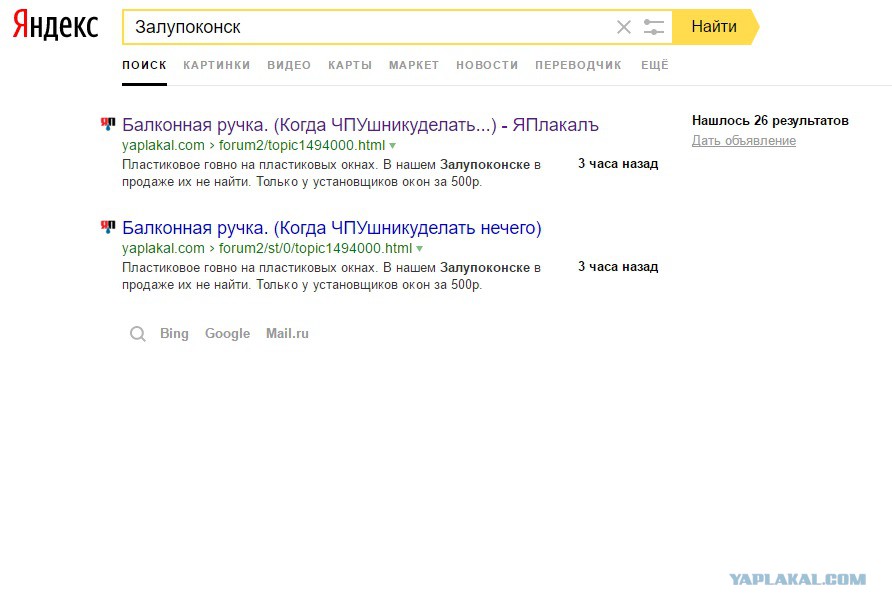The height and width of the screenshot is (609, 892).
Task: Open advanced search settings sliders icon
Action: (x=654, y=27)
